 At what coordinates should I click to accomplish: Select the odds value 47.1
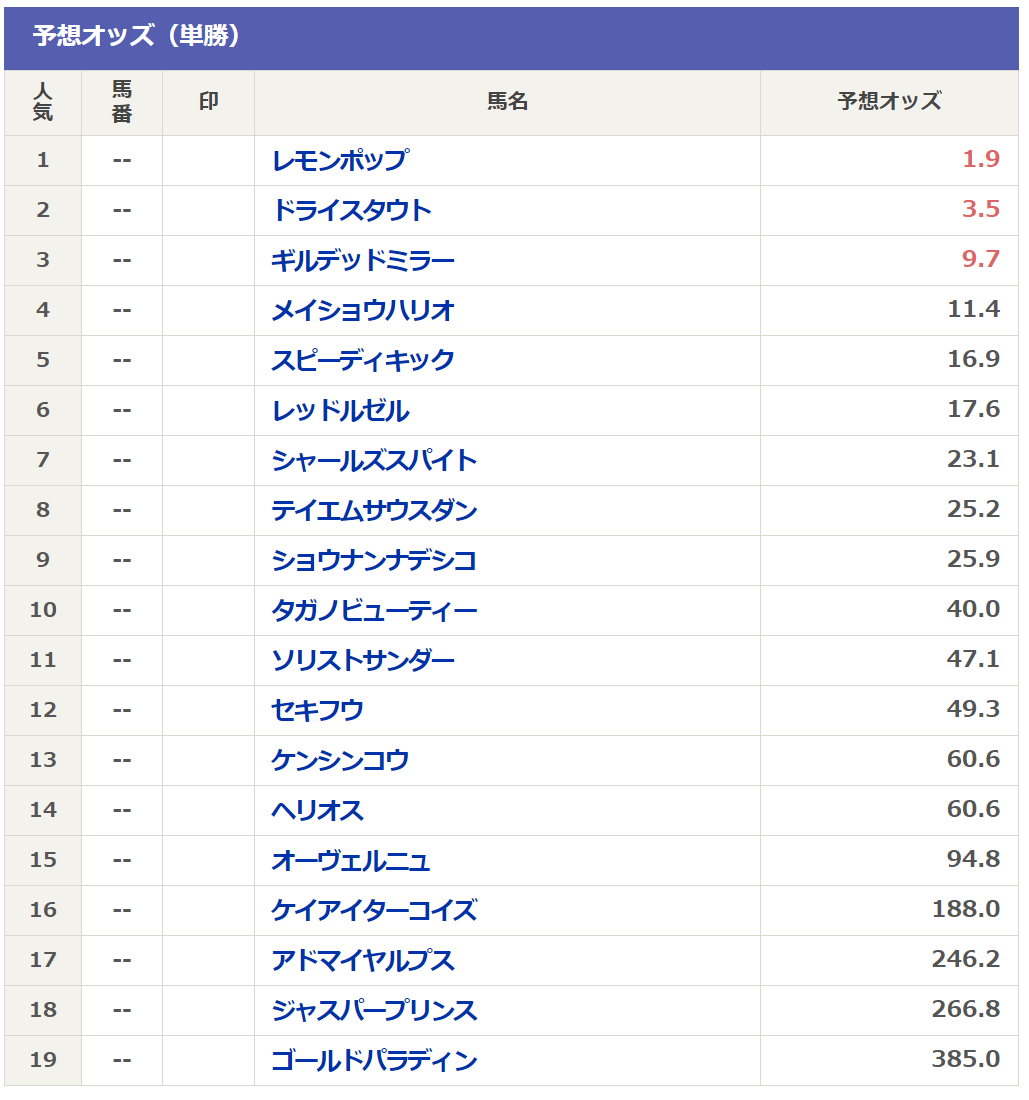point(974,659)
